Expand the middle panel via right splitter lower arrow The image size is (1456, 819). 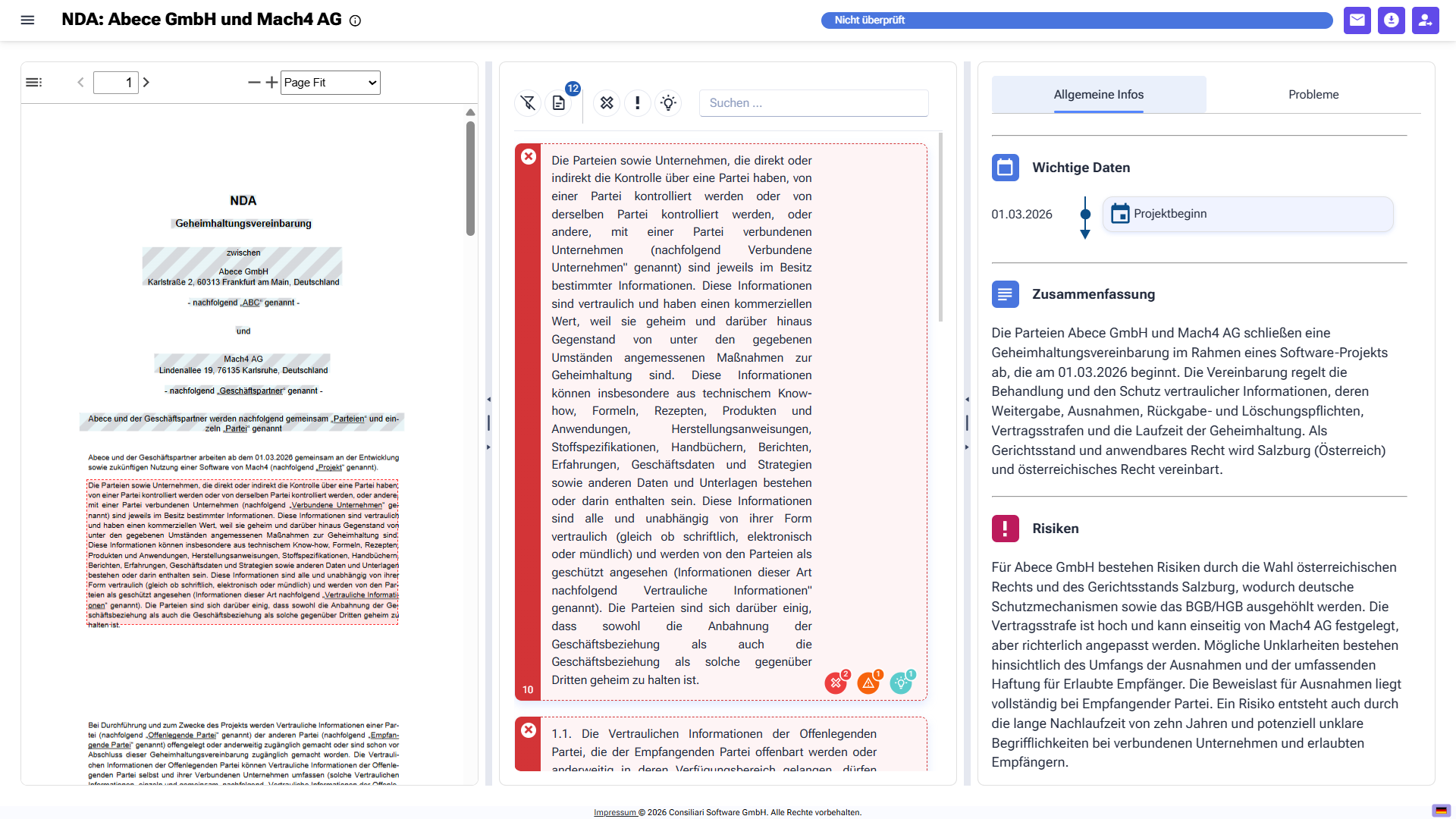967,447
